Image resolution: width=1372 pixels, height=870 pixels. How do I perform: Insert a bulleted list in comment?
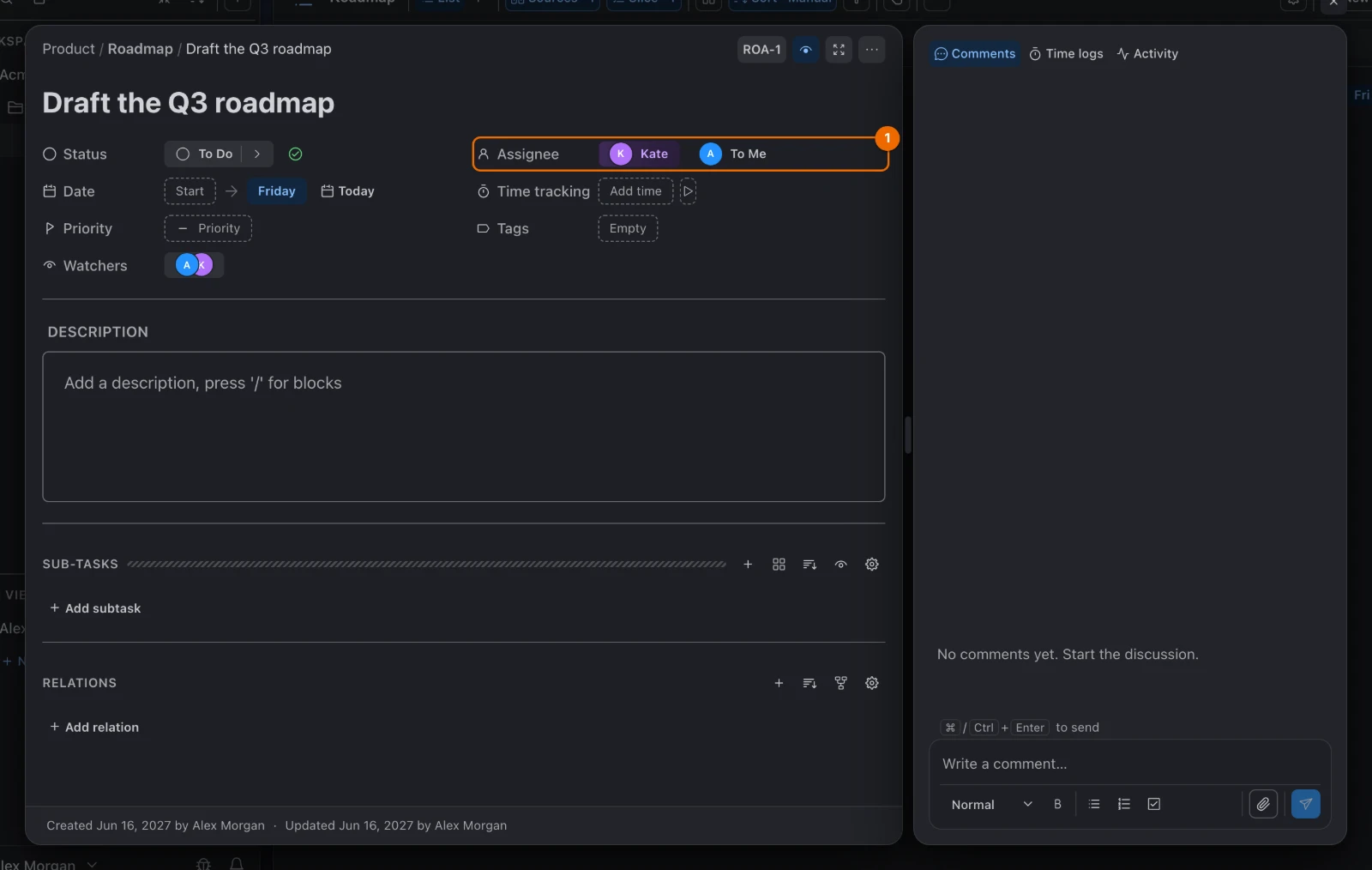(1094, 805)
